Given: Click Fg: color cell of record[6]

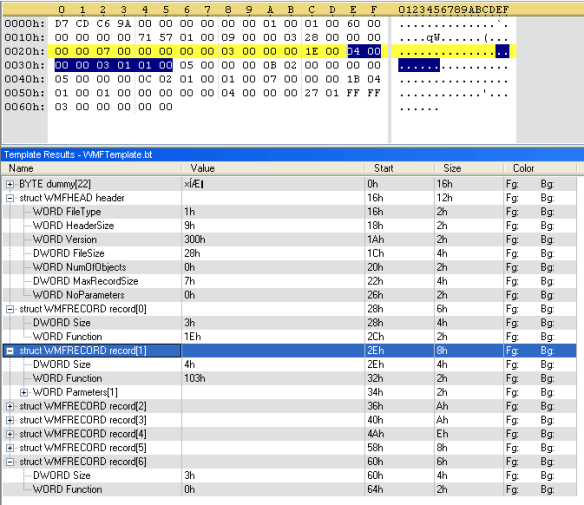Looking at the screenshot, I should [512, 462].
